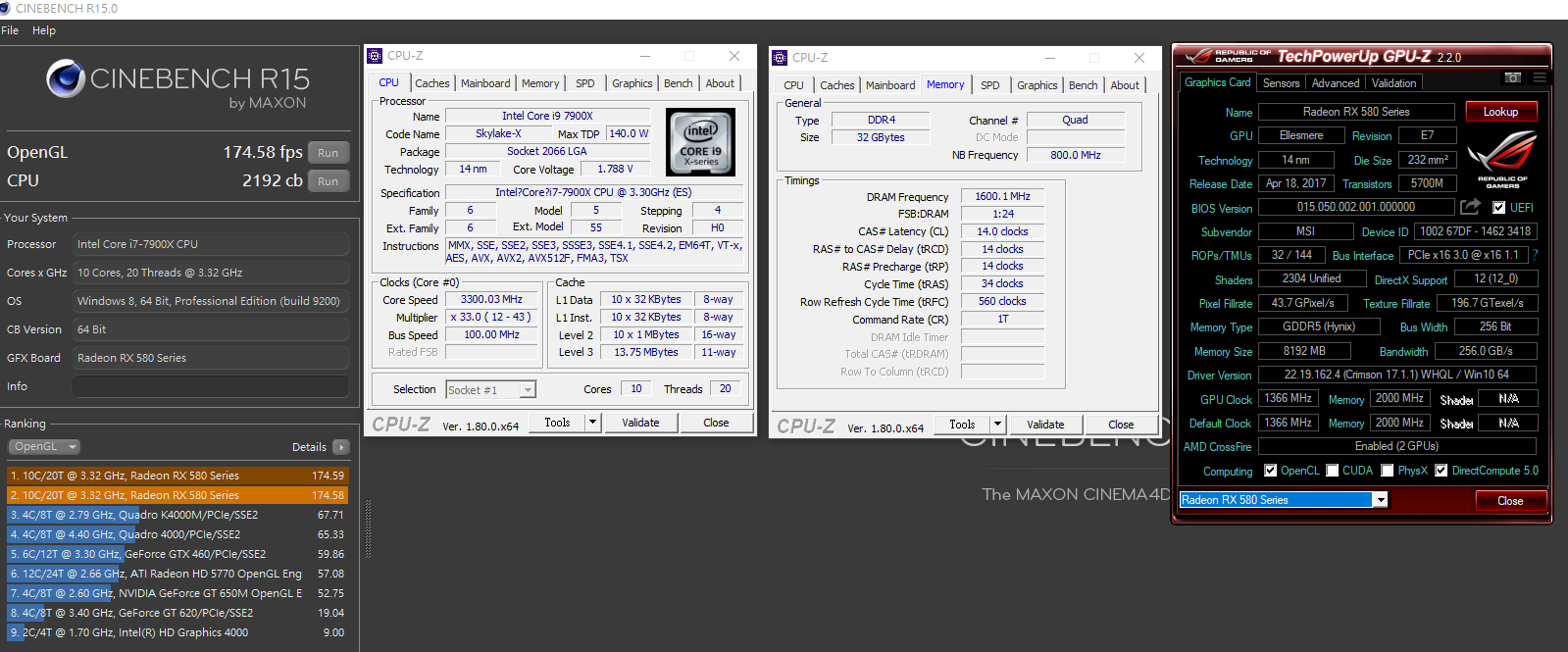Screen dimensions: 1568x652
Task: Open the GPU-Z hamburger menu icon
Action: coord(1540,77)
